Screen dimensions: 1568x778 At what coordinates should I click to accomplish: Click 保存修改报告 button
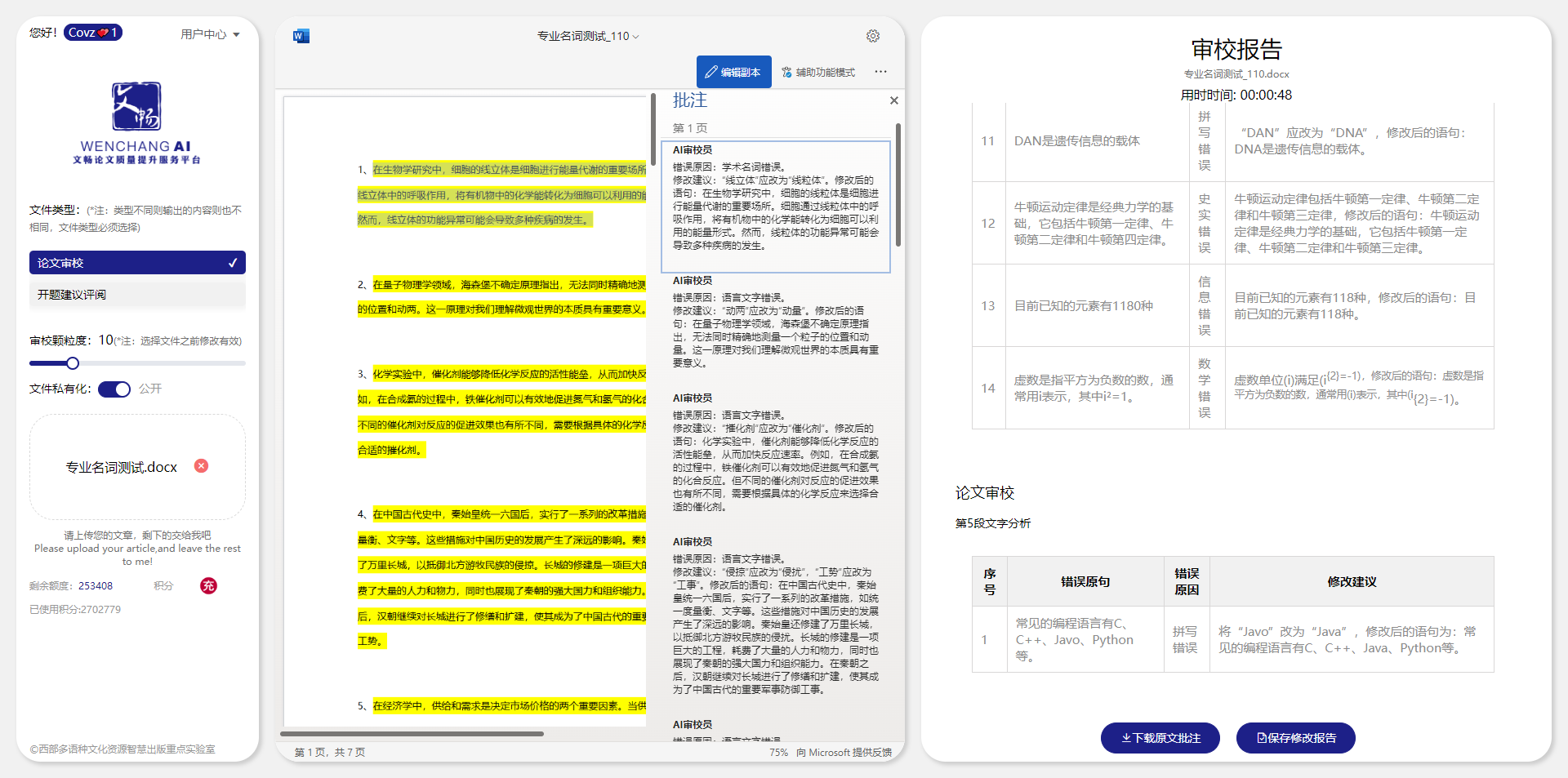click(1295, 738)
